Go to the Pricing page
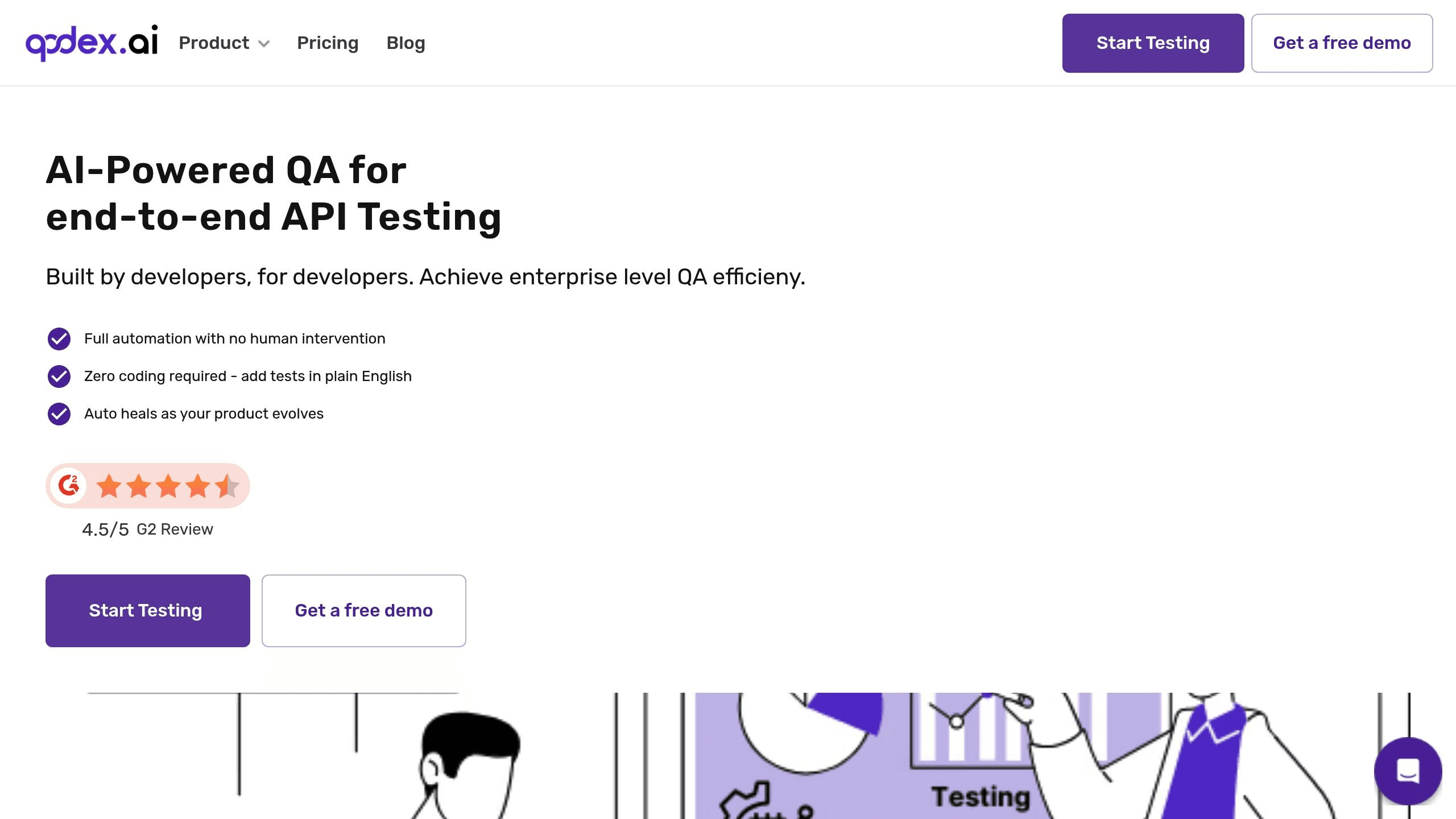 (328, 43)
